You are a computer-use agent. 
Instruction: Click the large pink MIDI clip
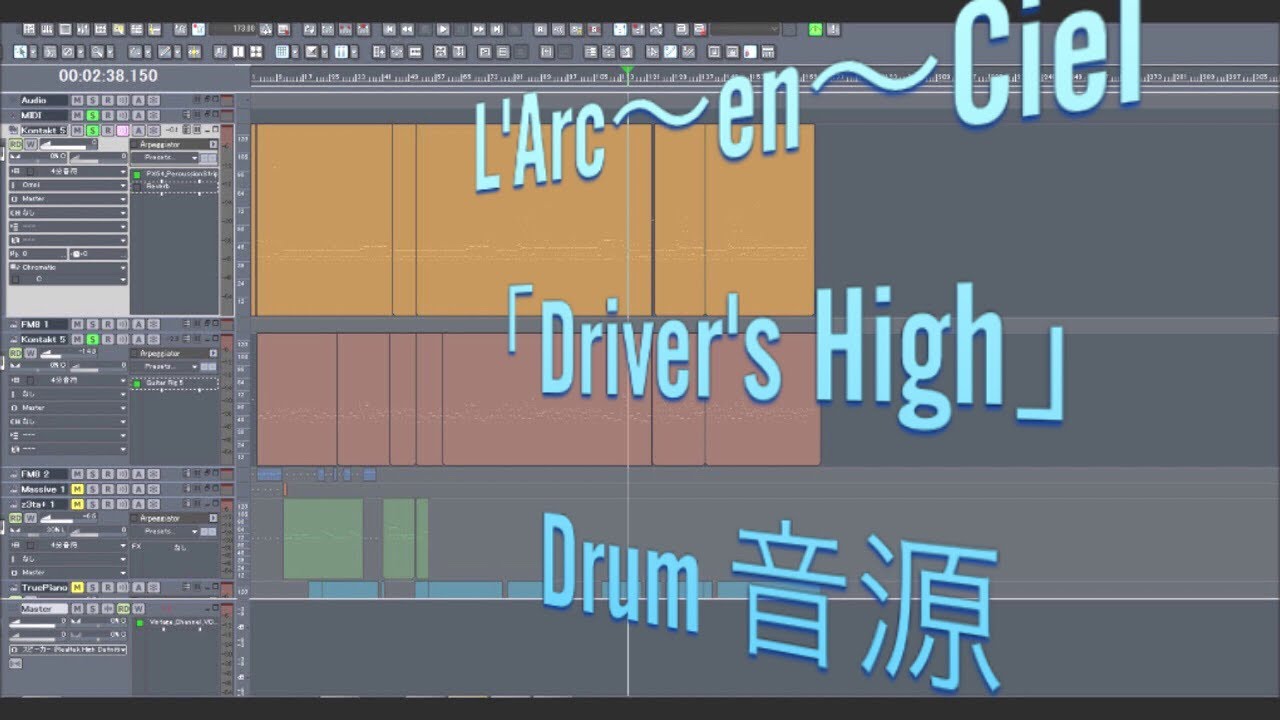546,400
